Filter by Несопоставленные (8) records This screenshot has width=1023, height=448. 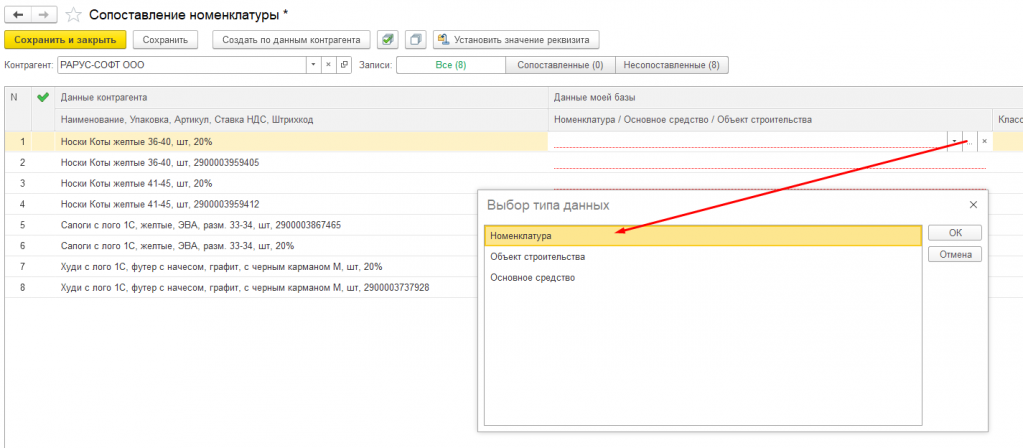pyautogui.click(x=671, y=65)
